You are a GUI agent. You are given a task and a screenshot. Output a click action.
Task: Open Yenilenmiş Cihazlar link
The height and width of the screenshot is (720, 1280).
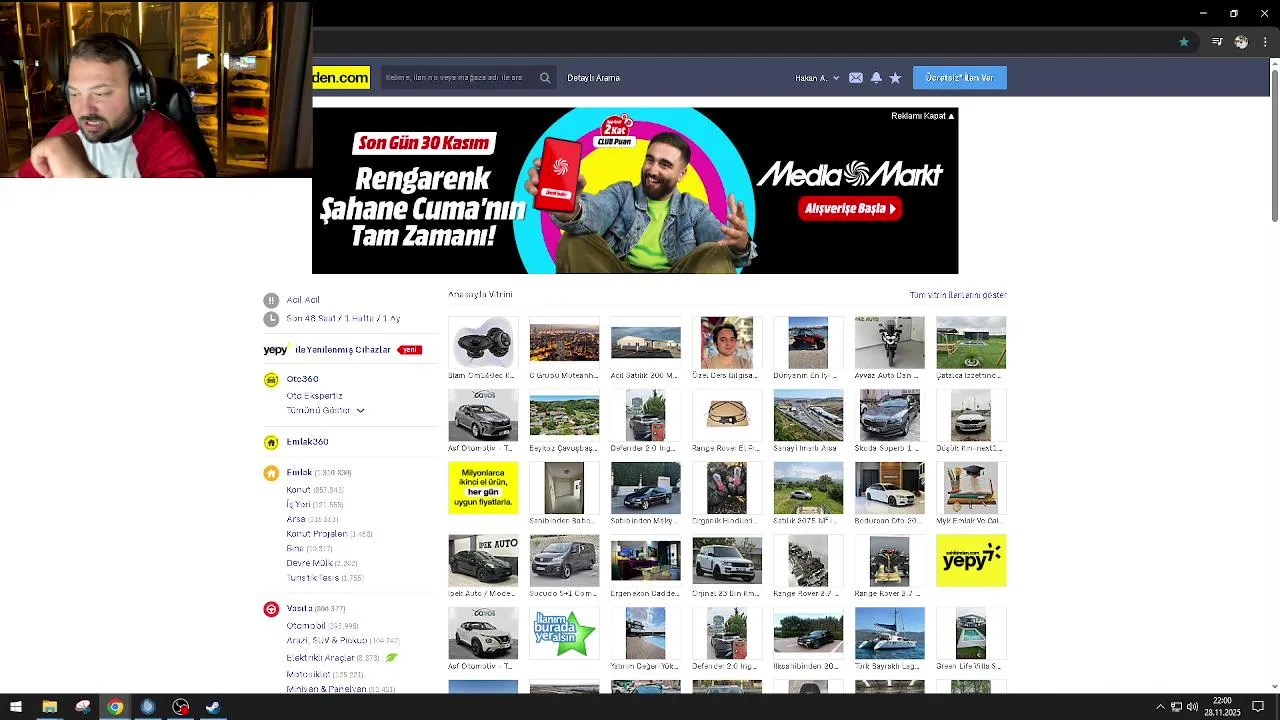click(343, 350)
